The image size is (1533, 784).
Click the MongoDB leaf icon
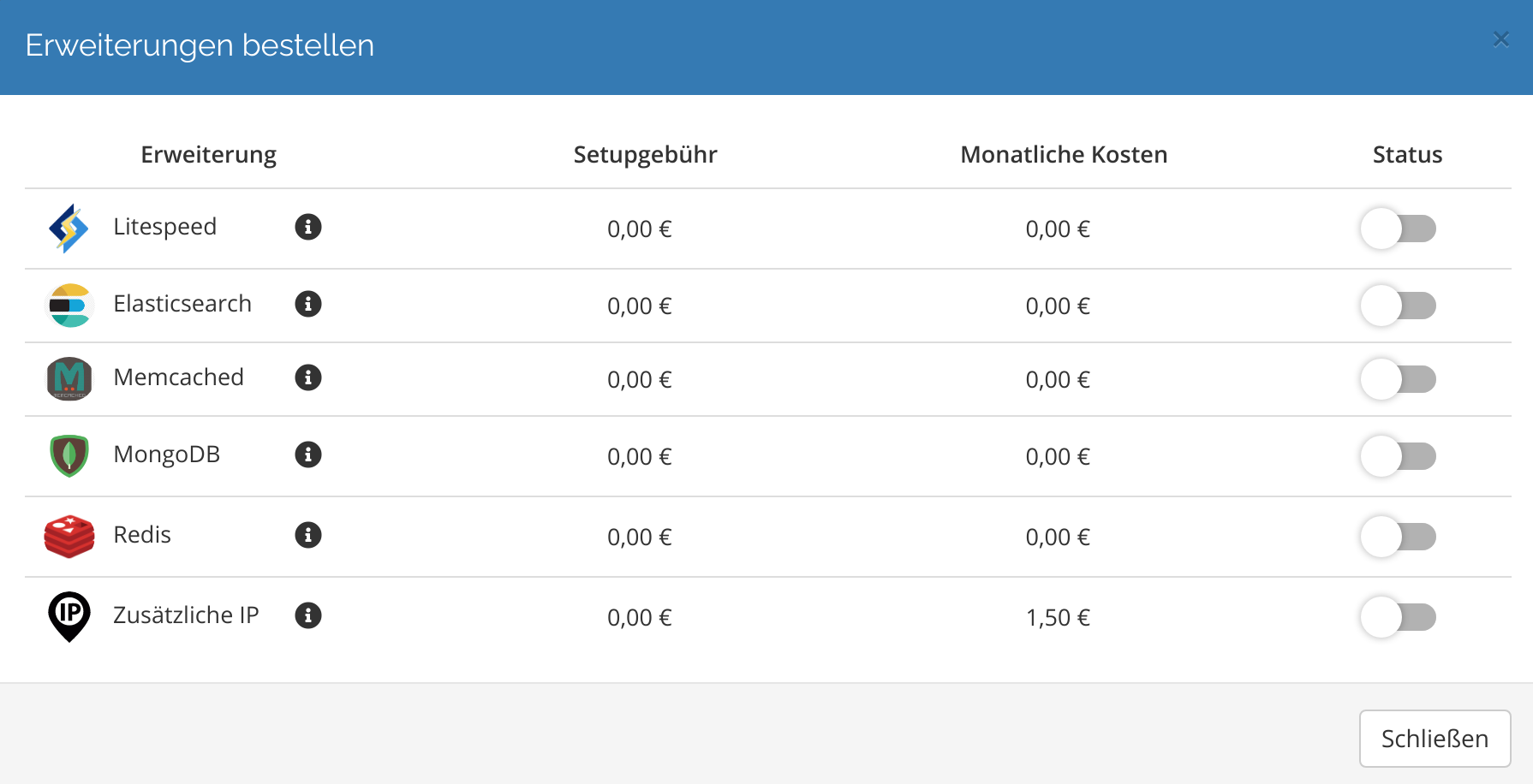click(69, 456)
